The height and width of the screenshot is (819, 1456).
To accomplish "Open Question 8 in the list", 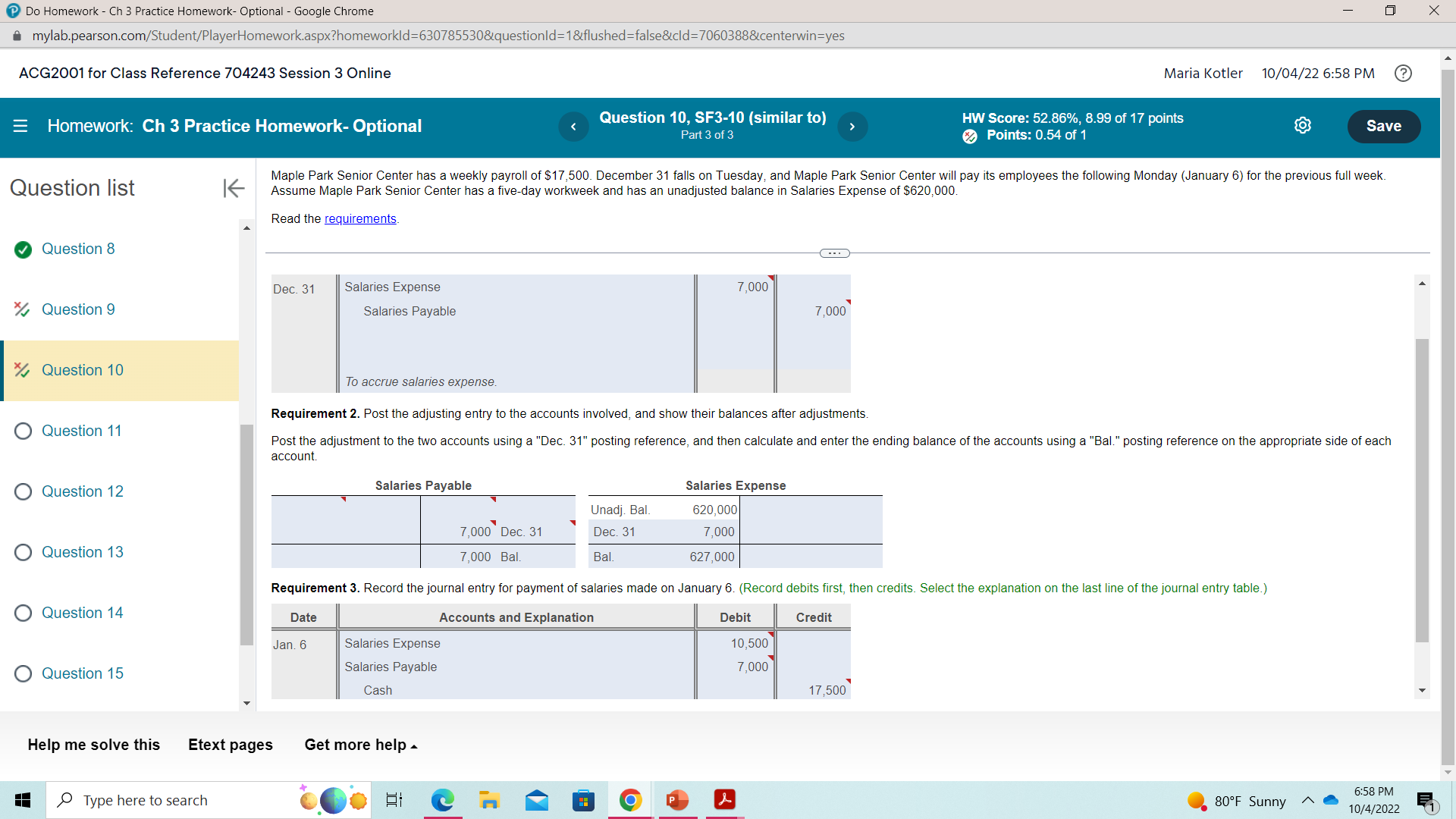I will pos(78,249).
